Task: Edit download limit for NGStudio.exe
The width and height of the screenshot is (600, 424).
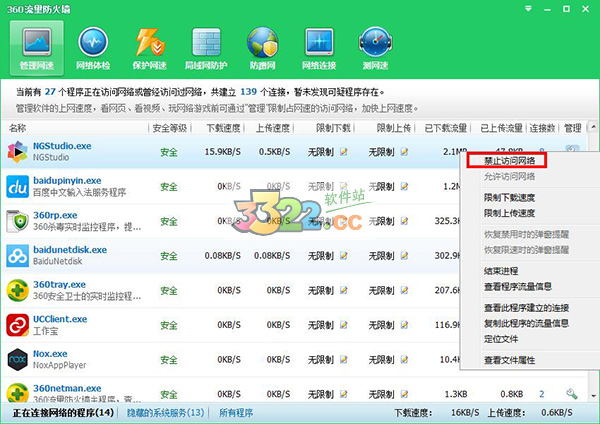Action: [344, 152]
